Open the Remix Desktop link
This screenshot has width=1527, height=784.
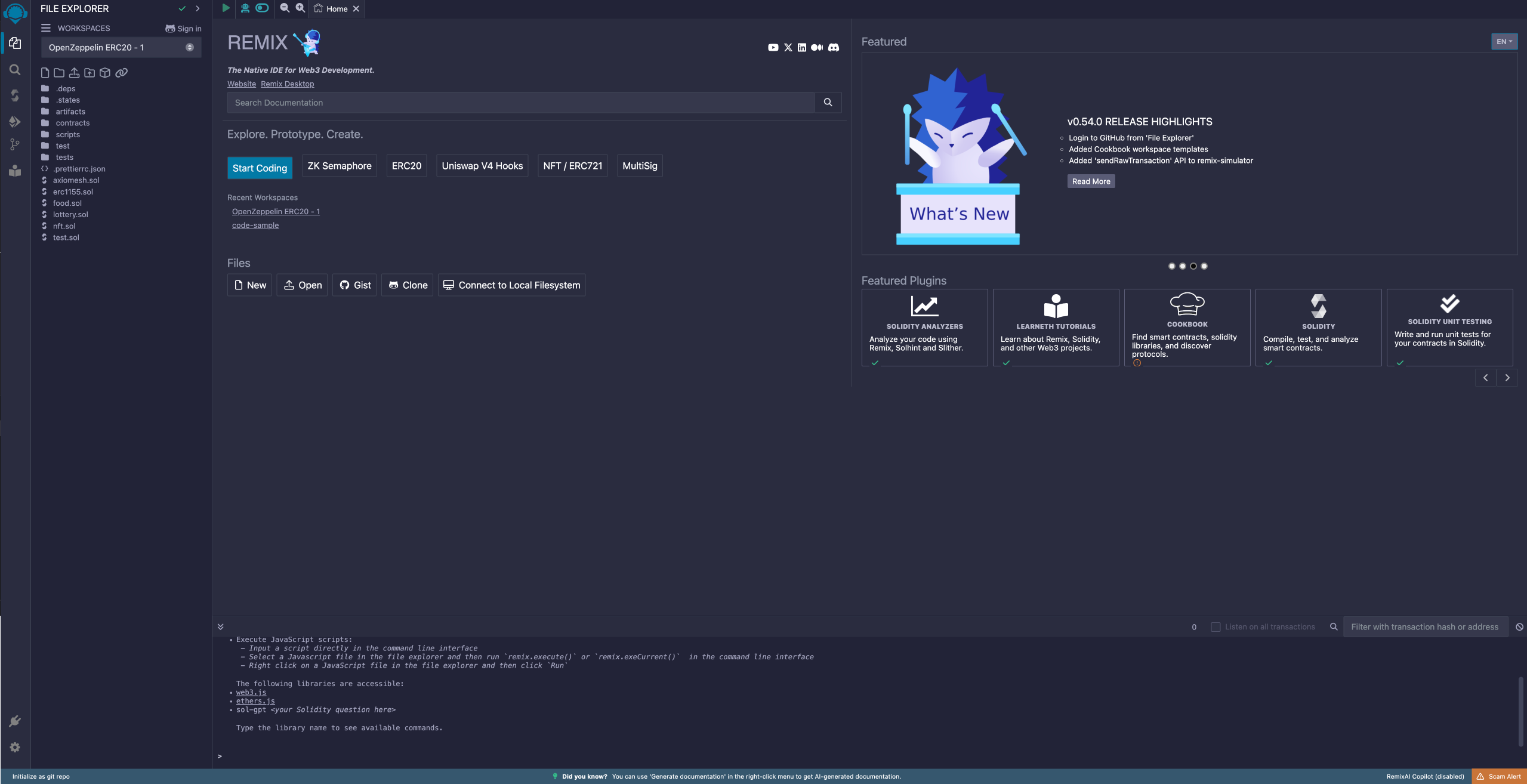(x=287, y=84)
